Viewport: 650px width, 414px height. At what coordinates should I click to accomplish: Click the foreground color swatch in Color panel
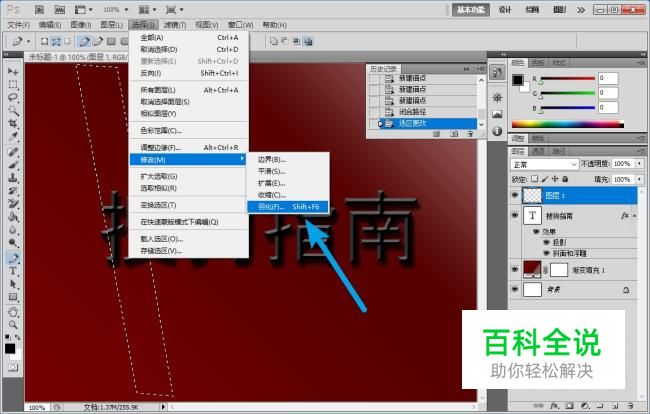point(517,80)
